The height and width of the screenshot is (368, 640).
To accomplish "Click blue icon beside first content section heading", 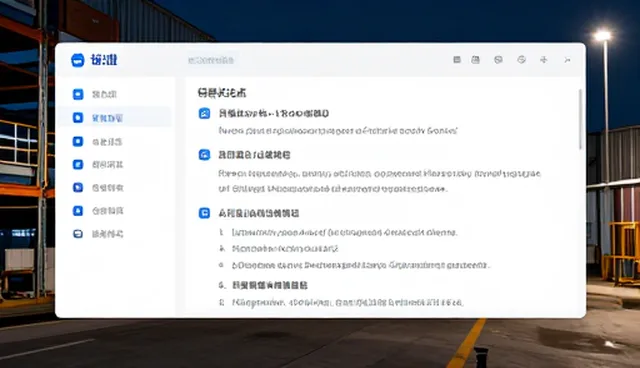I will (x=204, y=113).
